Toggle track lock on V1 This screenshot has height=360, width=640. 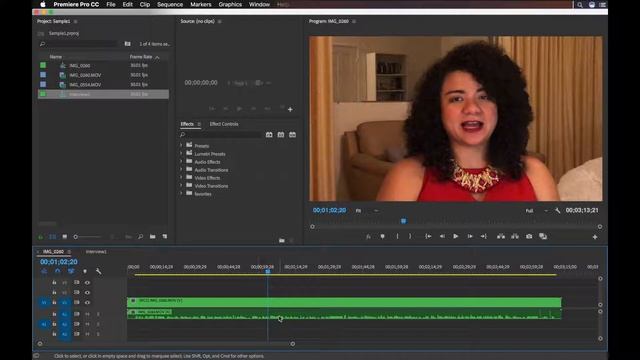(x=54, y=302)
